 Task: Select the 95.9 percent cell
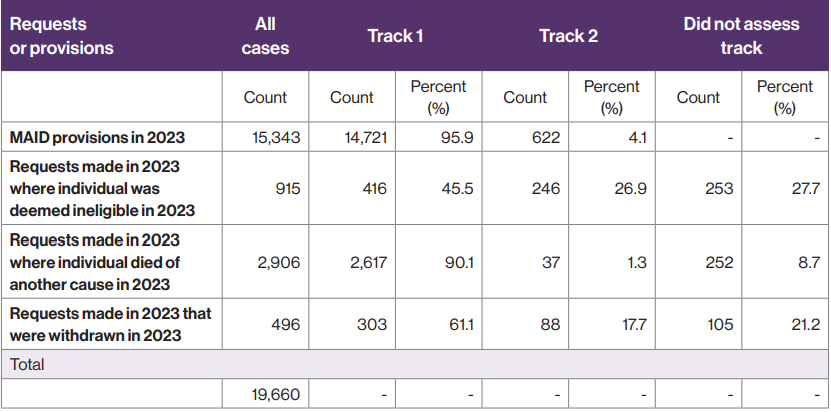[438, 136]
